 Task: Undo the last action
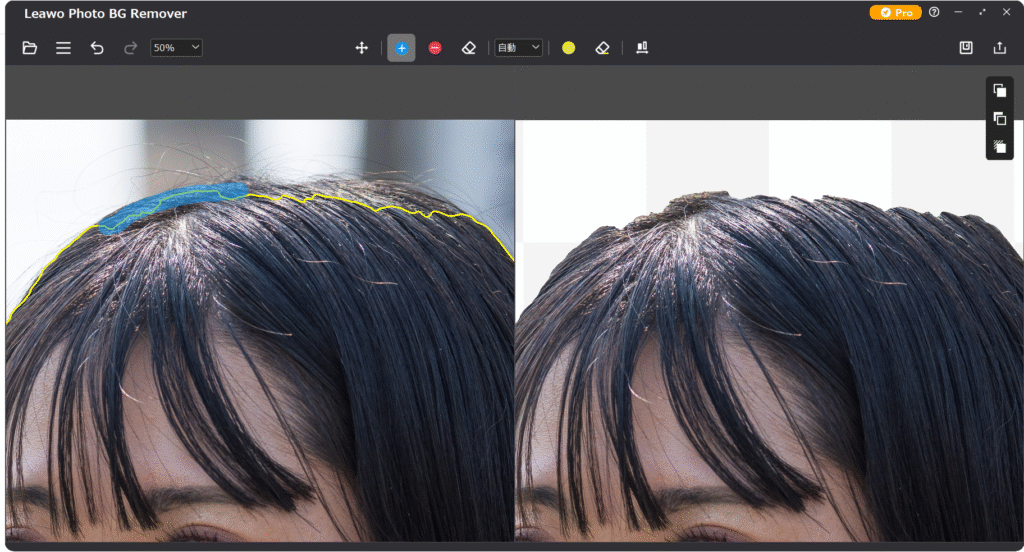tap(97, 48)
